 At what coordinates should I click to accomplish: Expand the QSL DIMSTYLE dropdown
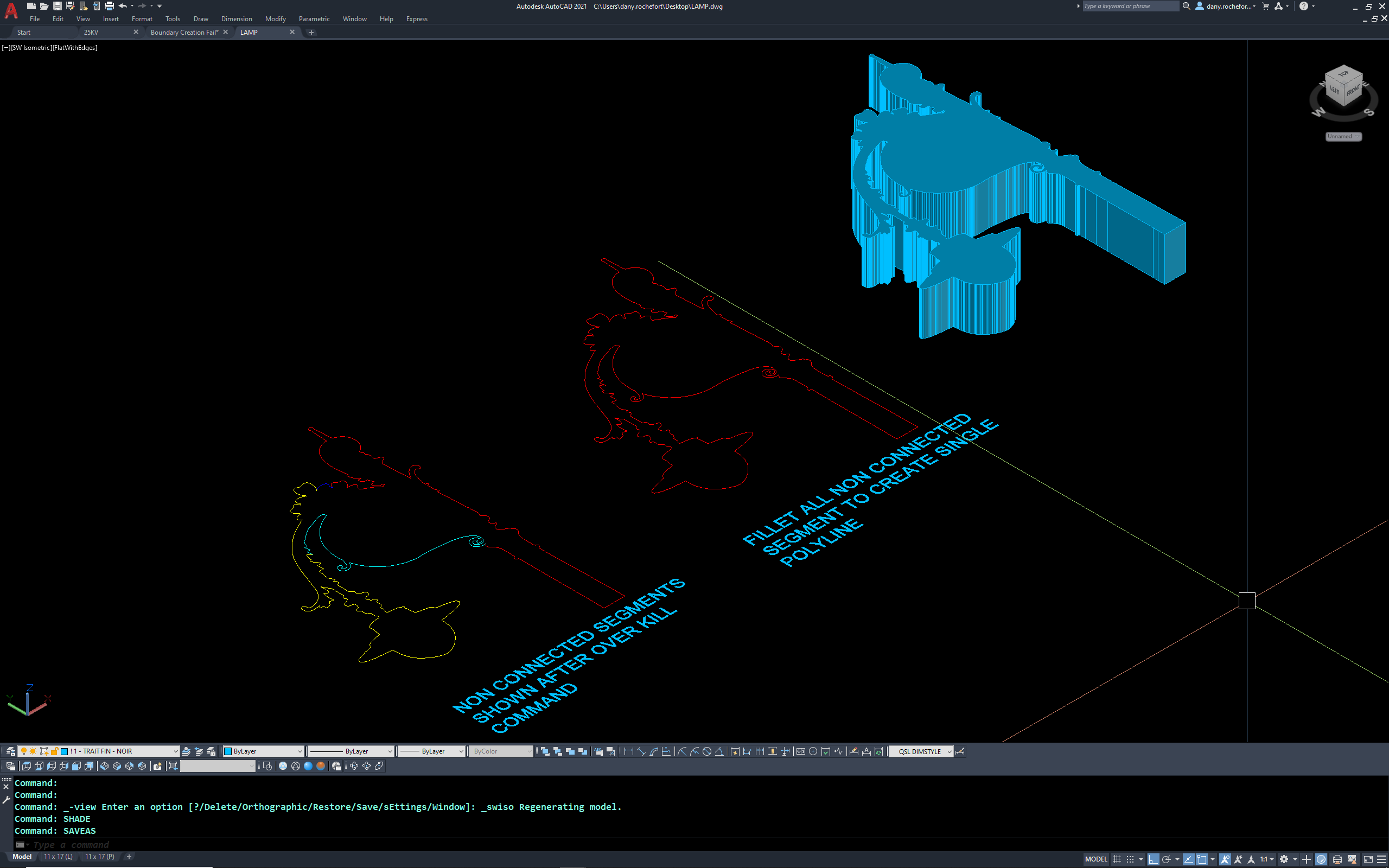951,751
